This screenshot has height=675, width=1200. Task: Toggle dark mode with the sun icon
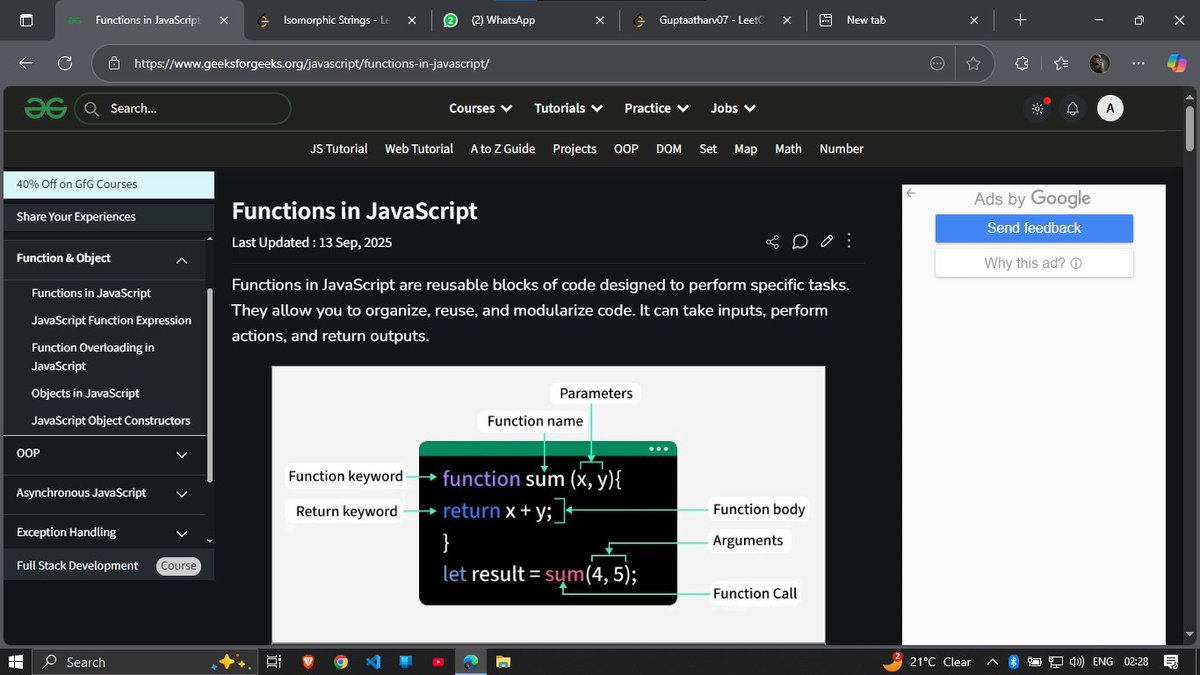click(1037, 108)
